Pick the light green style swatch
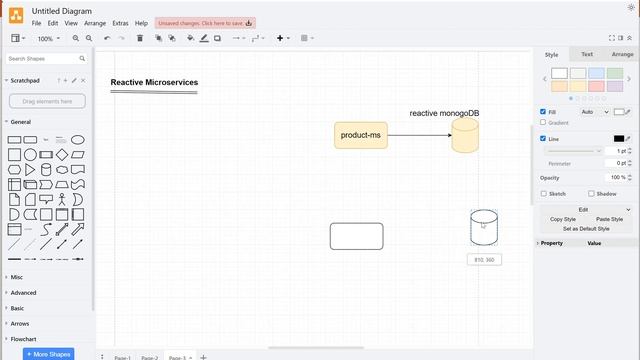The height and width of the screenshot is (360, 640). pos(615,73)
